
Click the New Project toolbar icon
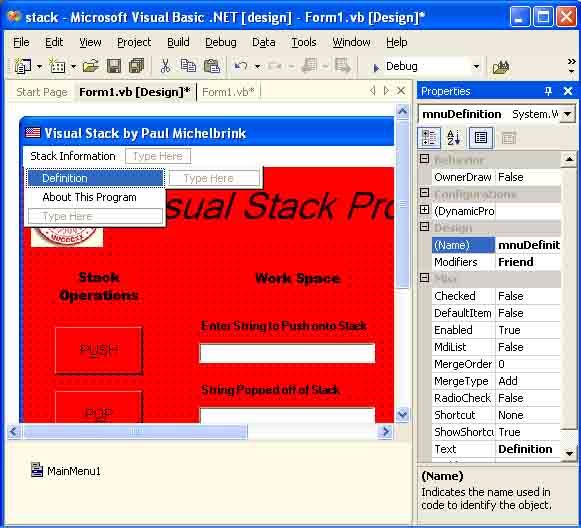[23, 66]
